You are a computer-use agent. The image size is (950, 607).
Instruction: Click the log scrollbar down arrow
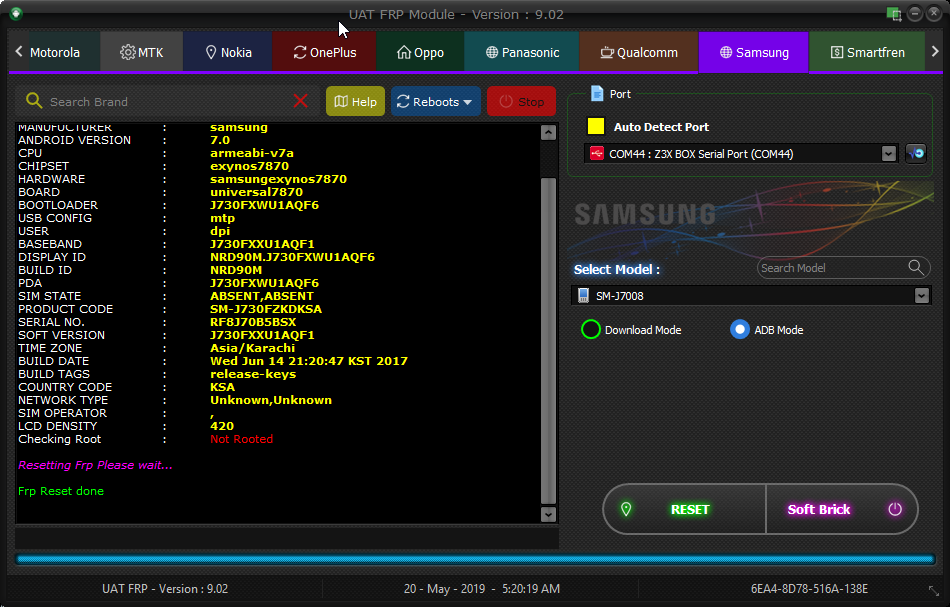tap(548, 514)
